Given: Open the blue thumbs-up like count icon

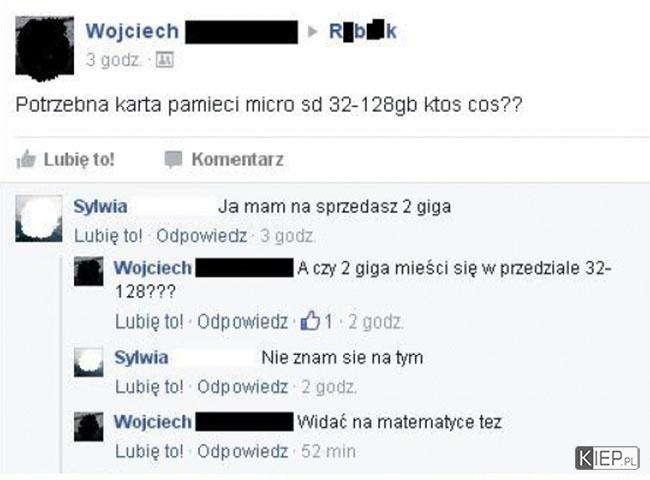Looking at the screenshot, I should tap(310, 321).
